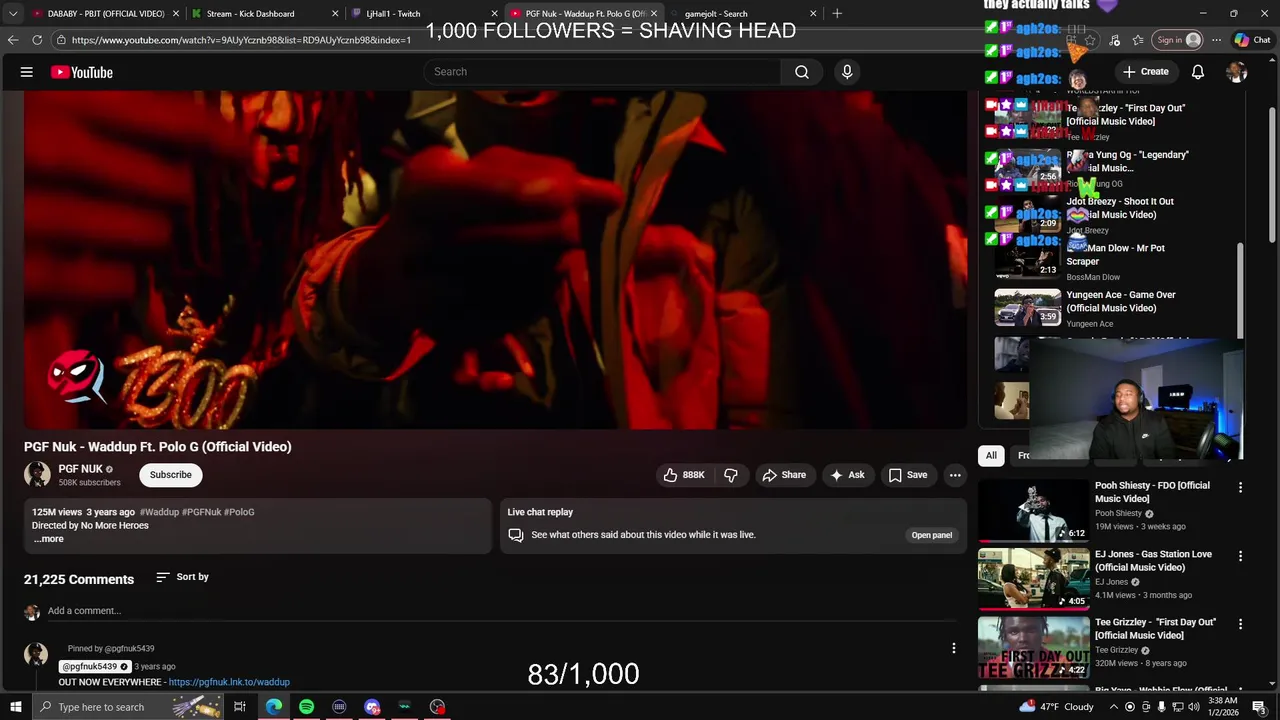Subscribe to PGF NUK
1280x720 pixels.
pyautogui.click(x=171, y=475)
